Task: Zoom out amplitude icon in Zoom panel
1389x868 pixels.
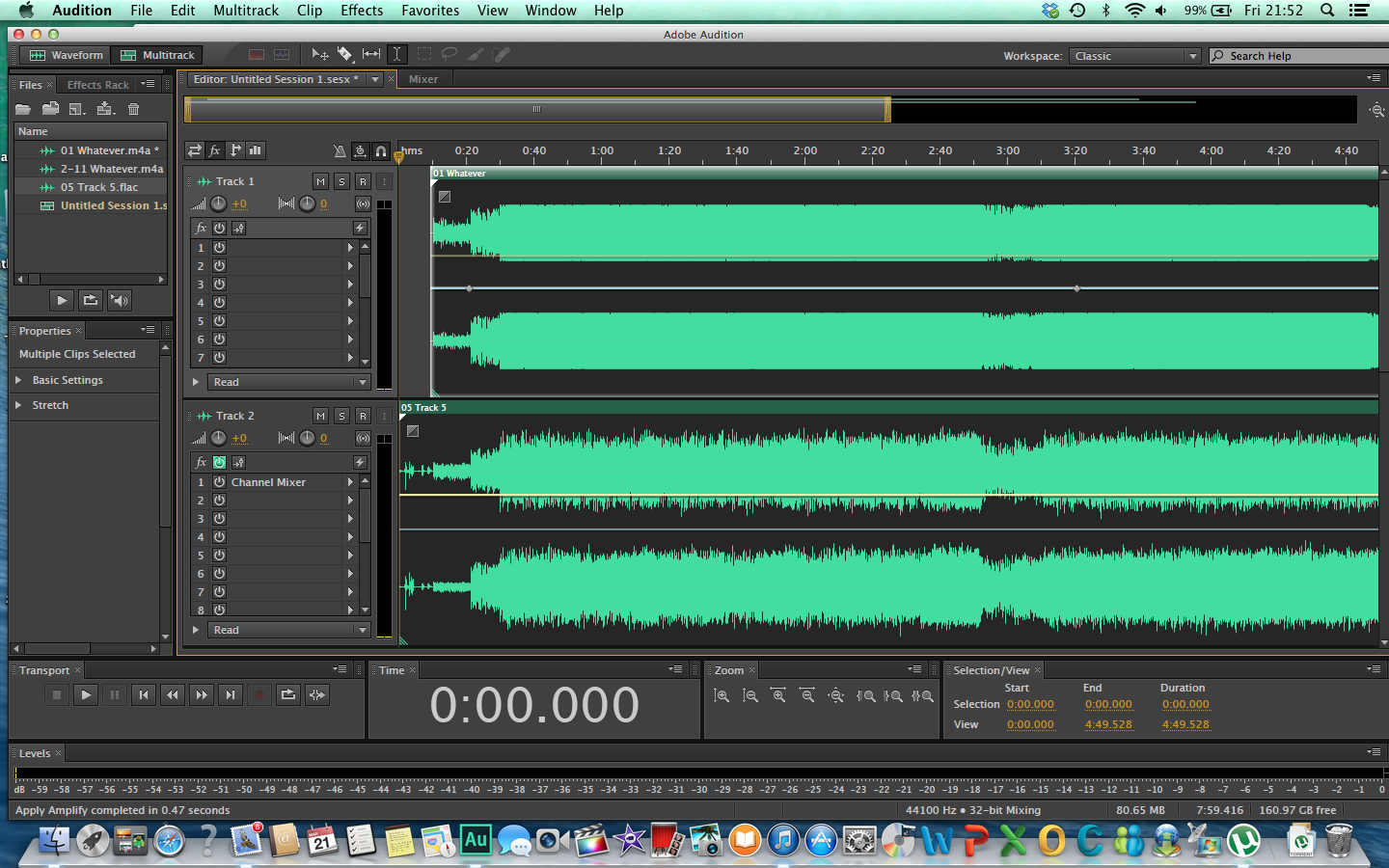Action: (750, 695)
